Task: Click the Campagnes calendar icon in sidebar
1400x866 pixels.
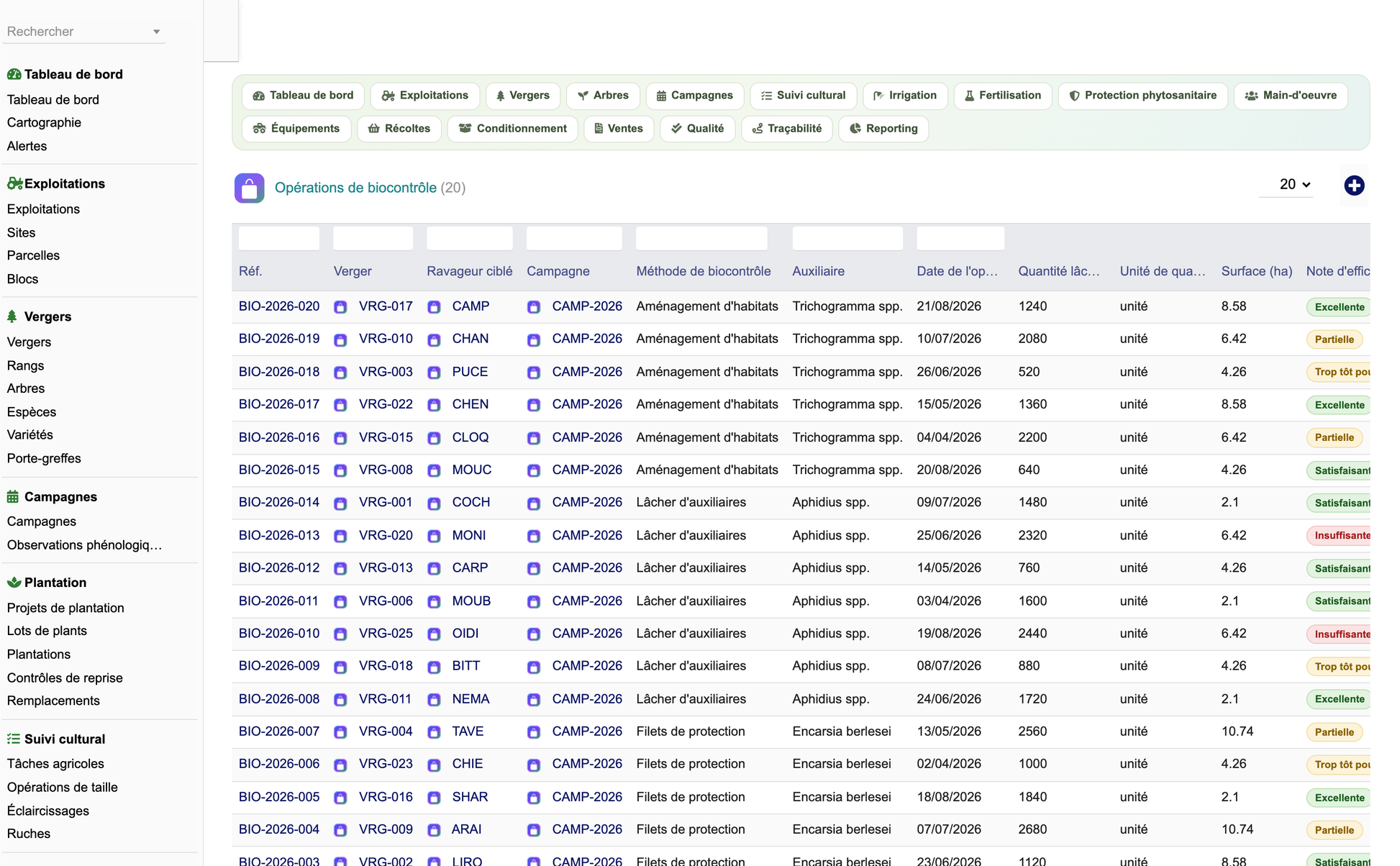Action: tap(13, 496)
